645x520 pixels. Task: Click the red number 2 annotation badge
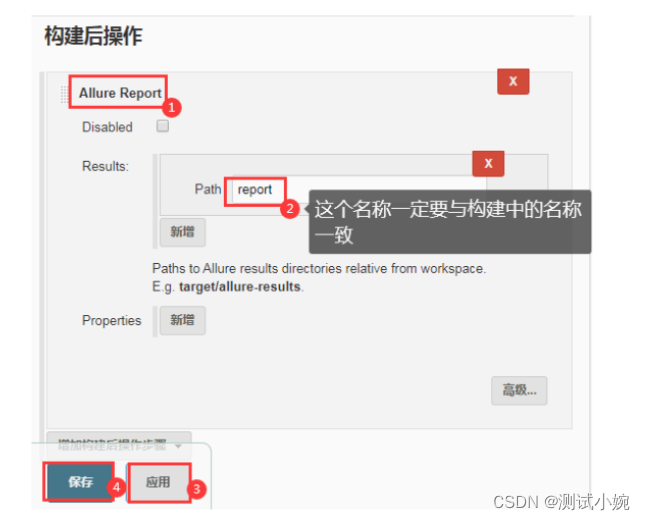(290, 209)
